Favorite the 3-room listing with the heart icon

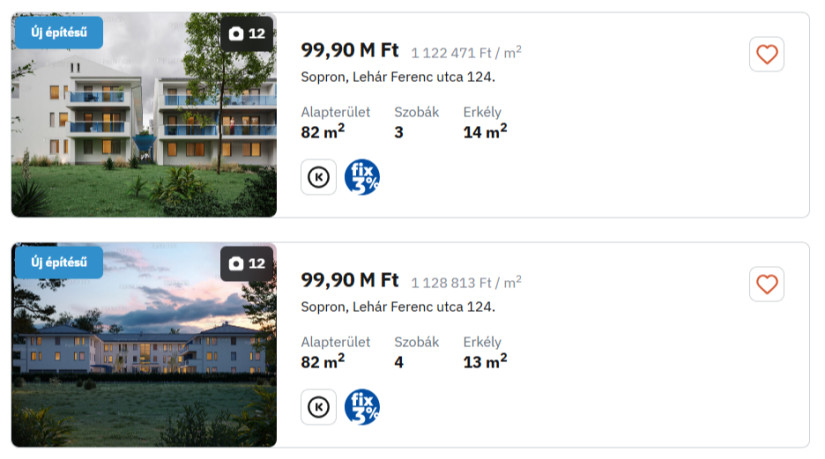point(766,54)
